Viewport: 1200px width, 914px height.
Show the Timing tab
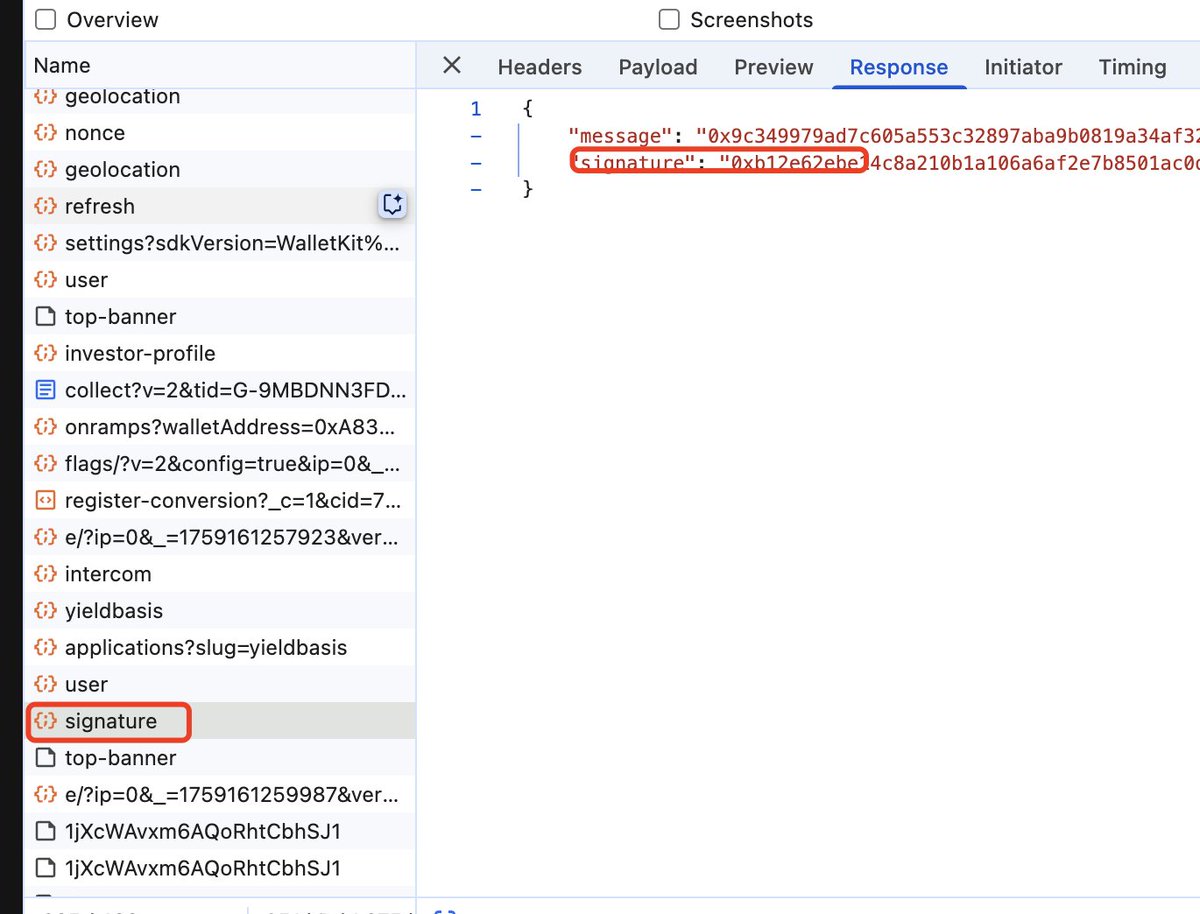(x=1132, y=67)
